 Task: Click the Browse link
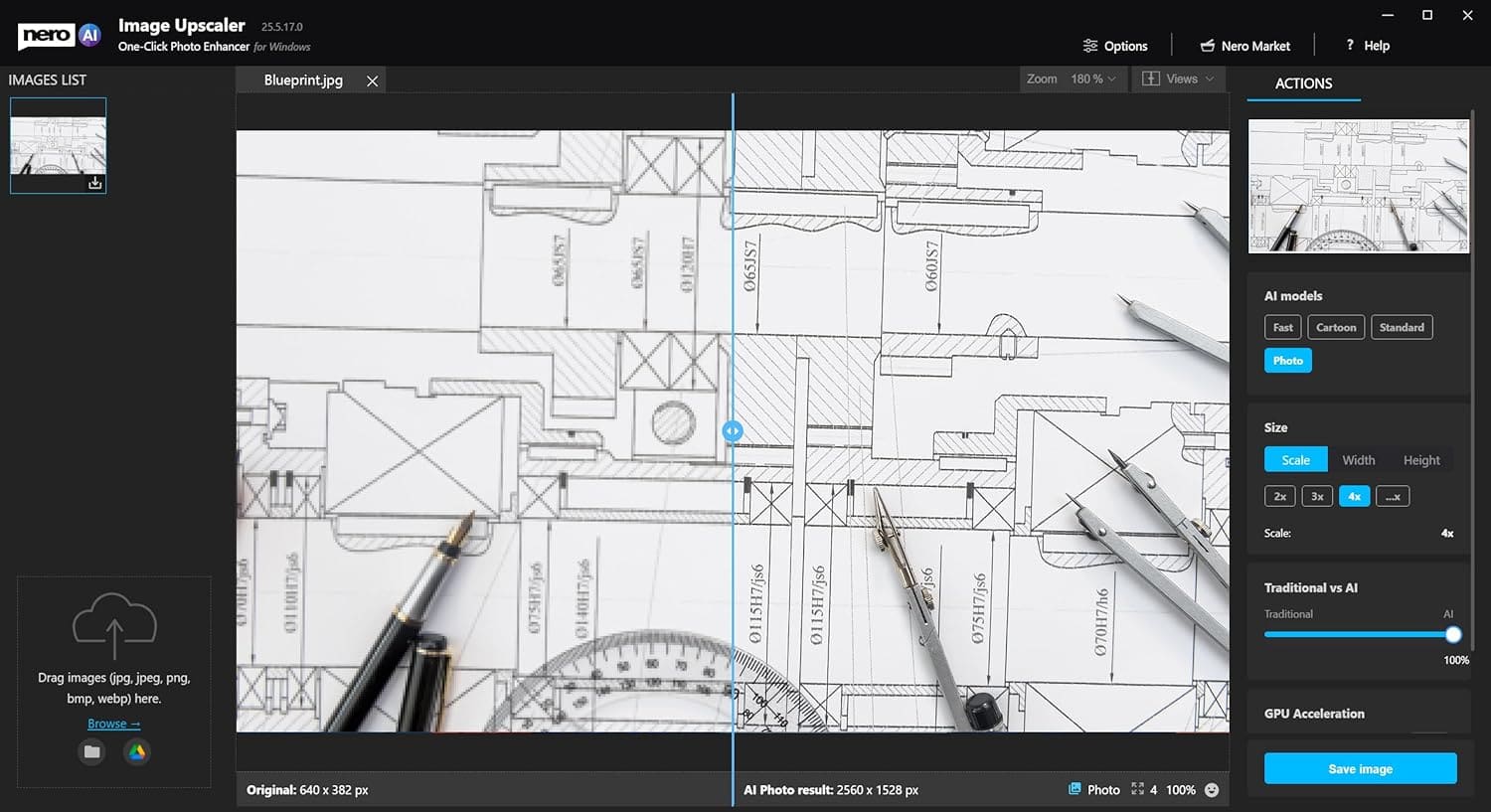point(113,725)
